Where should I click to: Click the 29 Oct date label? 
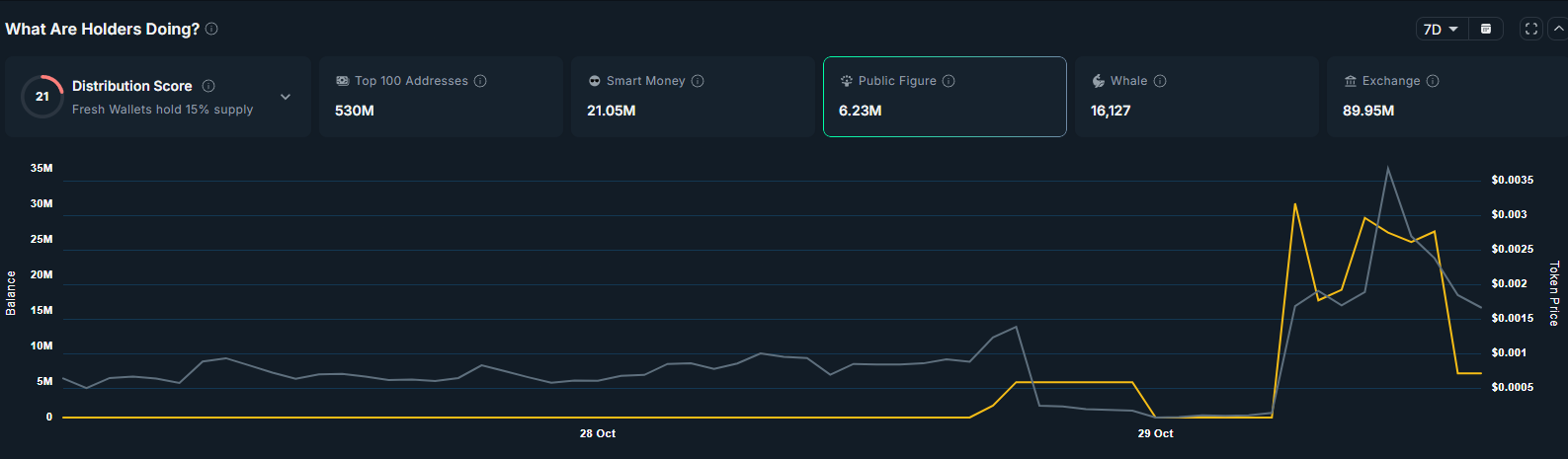[1155, 433]
